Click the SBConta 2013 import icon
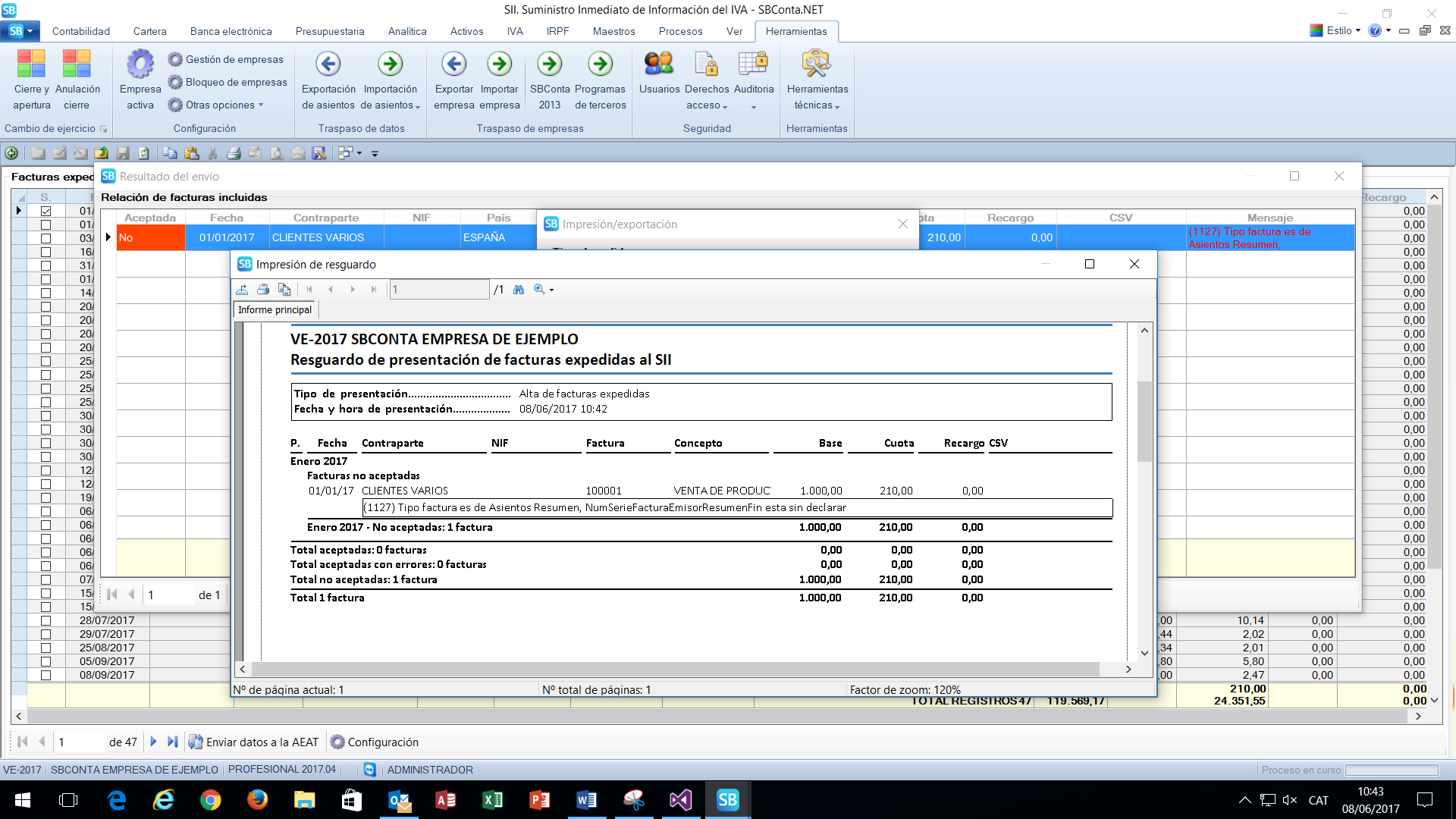Image resolution: width=1456 pixels, height=819 pixels. [x=550, y=64]
